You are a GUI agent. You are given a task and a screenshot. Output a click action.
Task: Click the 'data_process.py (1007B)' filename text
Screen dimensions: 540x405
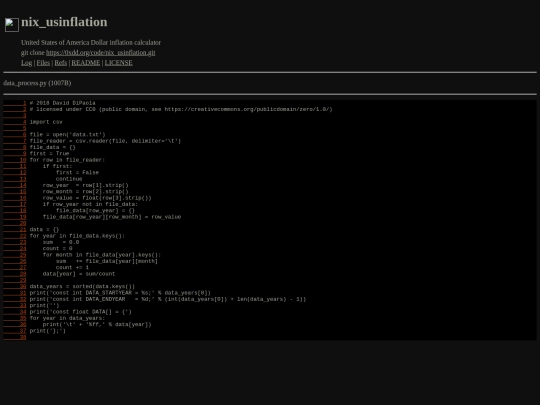point(37,83)
